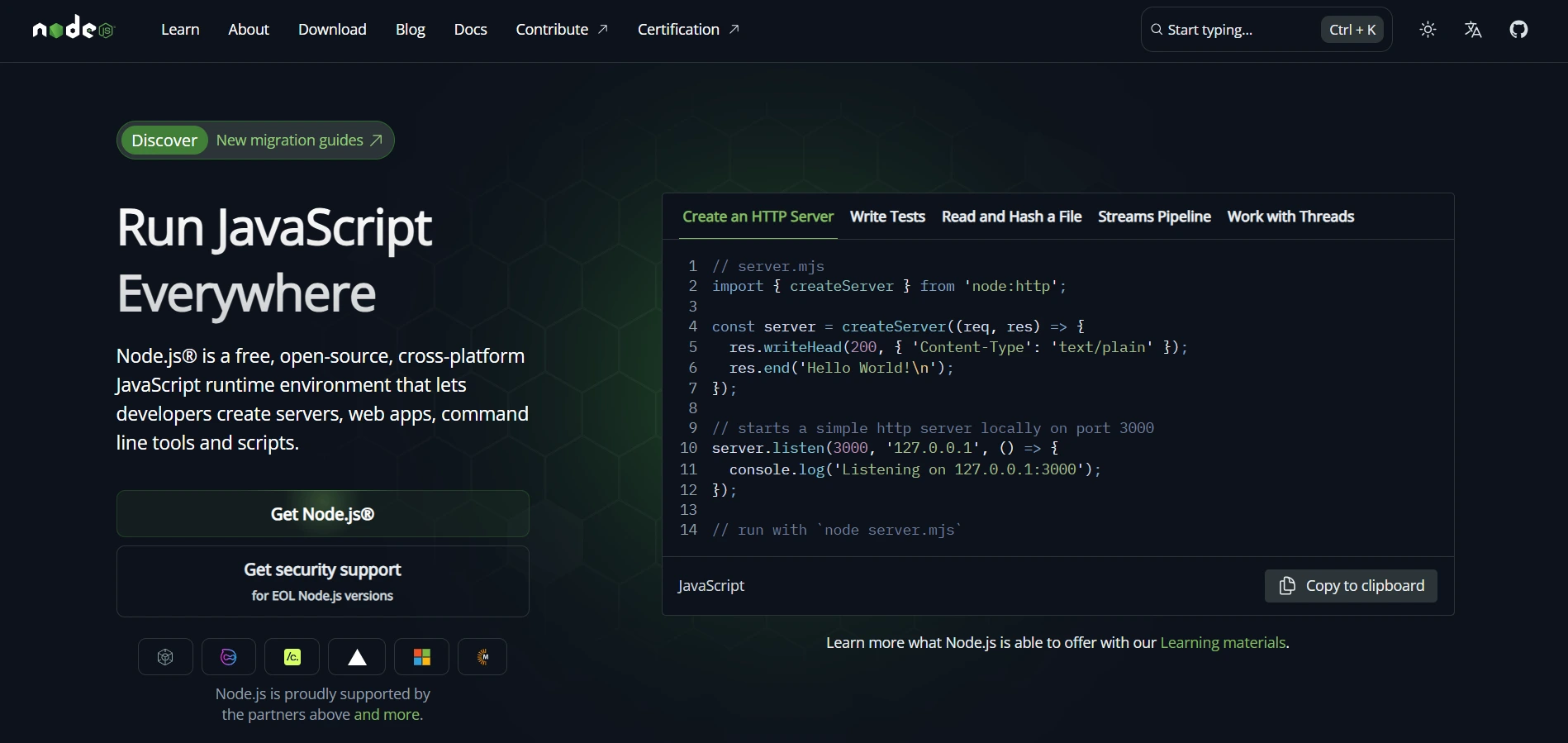
Task: Click the Contribute arrow icon
Action: 603,30
